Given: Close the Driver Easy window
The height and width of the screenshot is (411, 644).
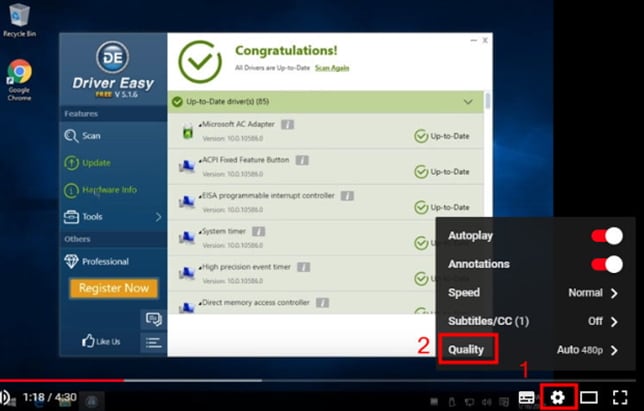Looking at the screenshot, I should [x=485, y=40].
